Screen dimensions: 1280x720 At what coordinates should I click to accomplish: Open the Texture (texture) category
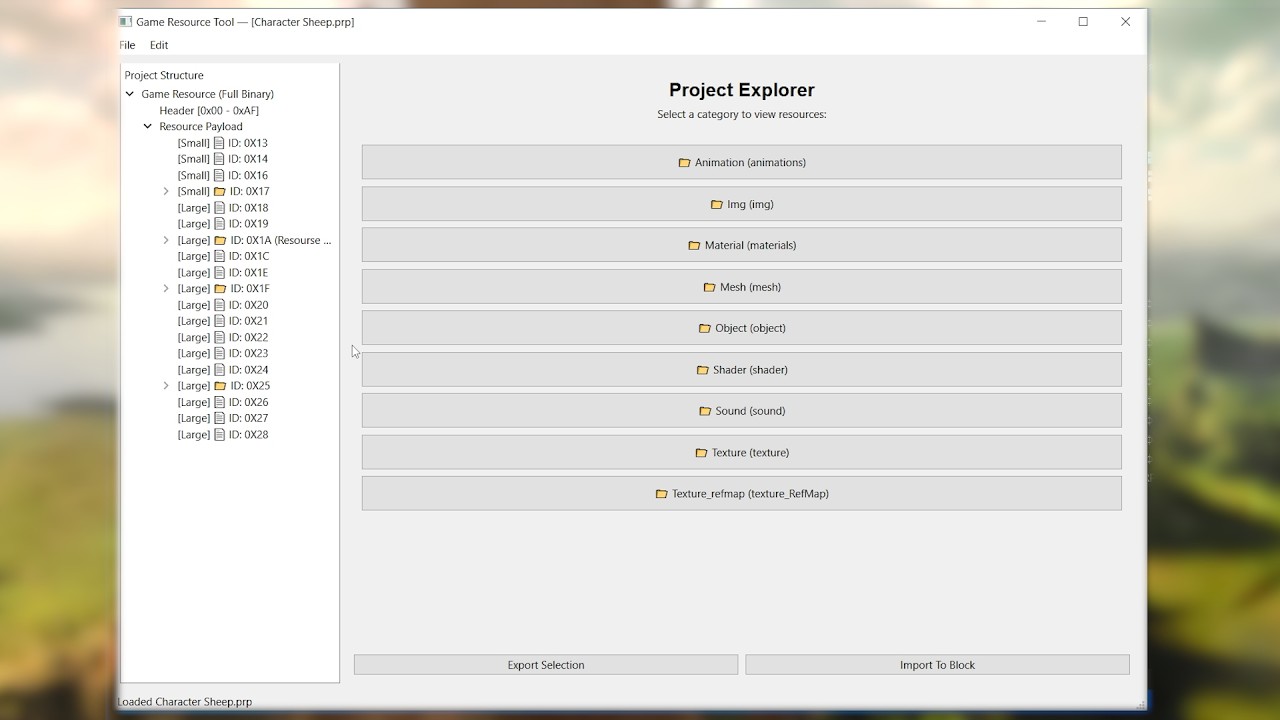742,453
